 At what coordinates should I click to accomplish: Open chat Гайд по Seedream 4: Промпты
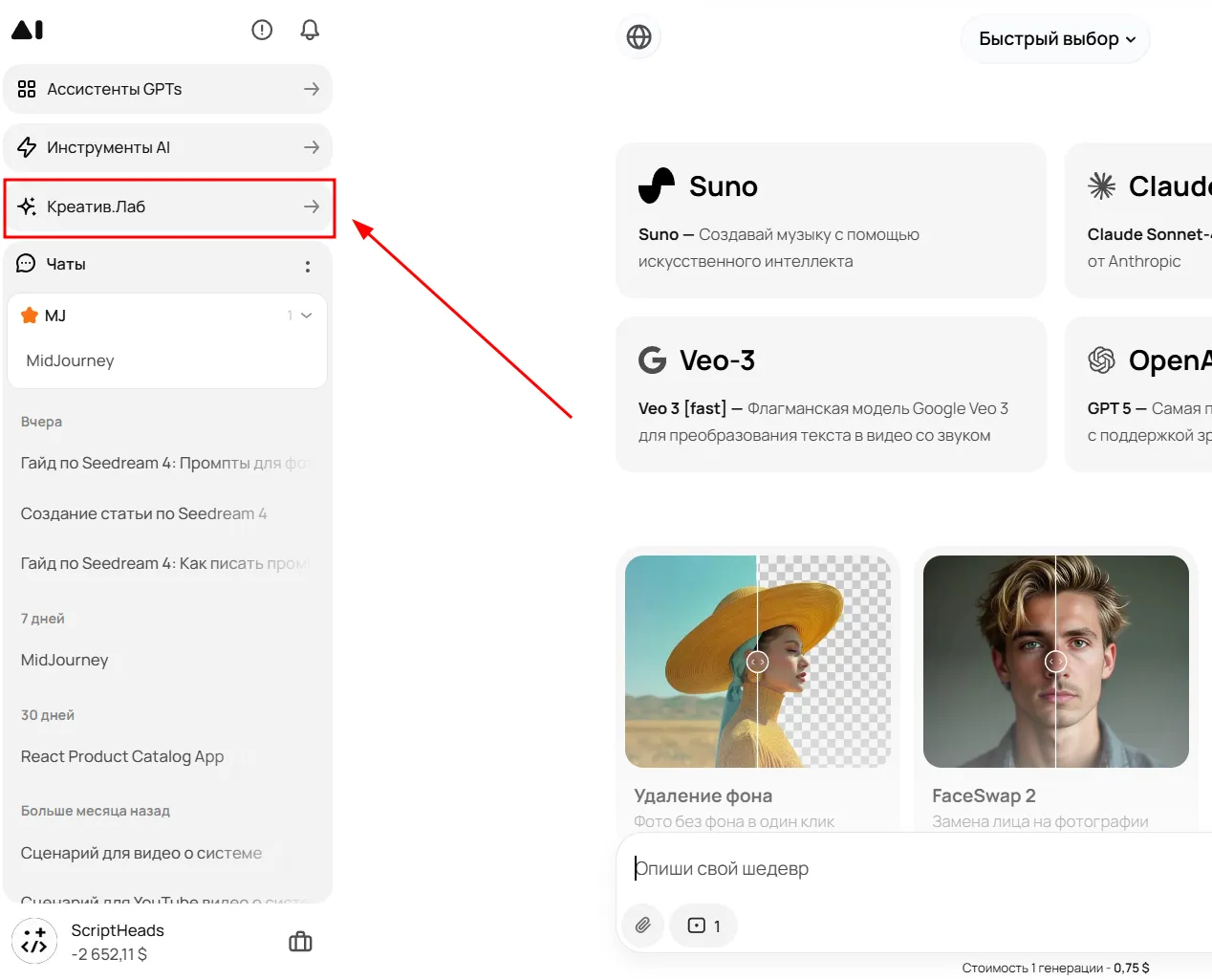coord(165,463)
